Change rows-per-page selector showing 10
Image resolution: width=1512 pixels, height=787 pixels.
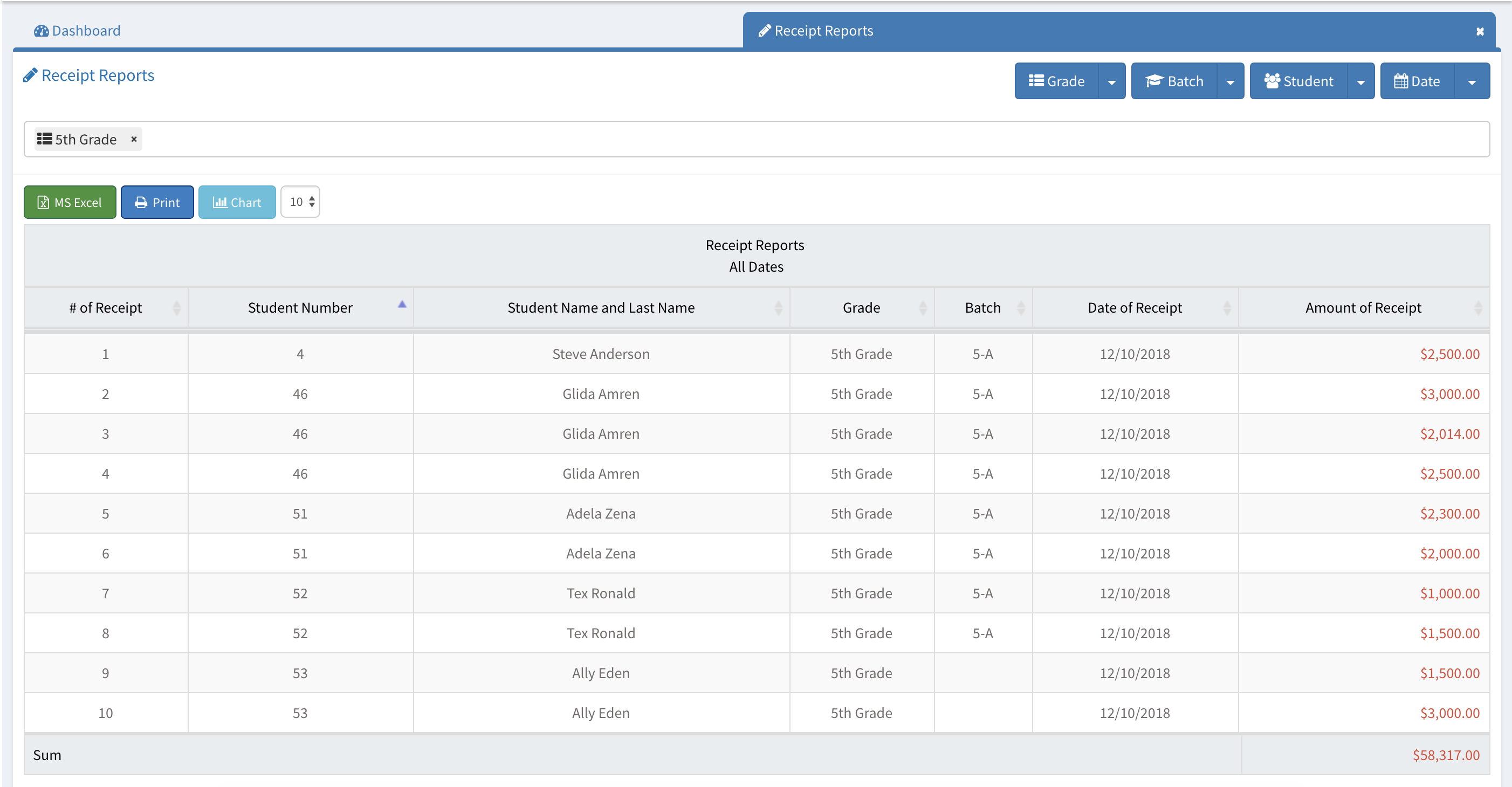(x=300, y=202)
